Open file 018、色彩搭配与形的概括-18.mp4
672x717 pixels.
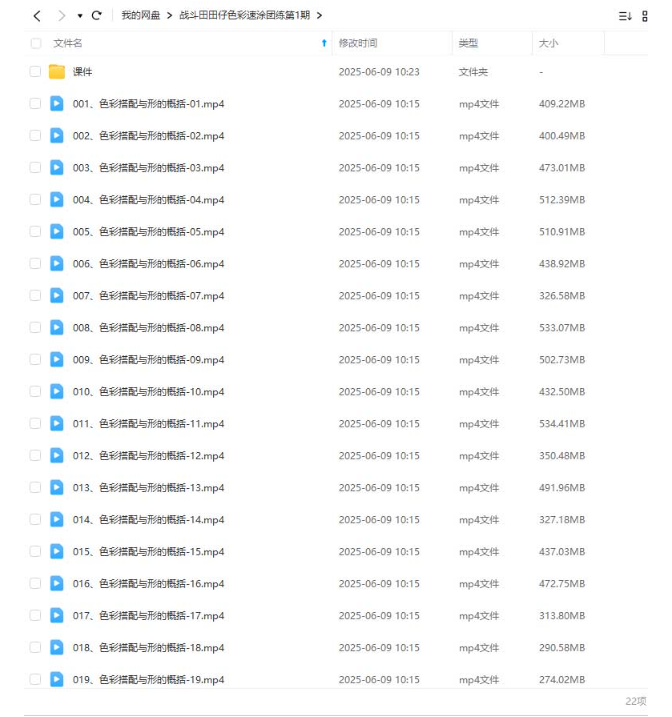149,648
